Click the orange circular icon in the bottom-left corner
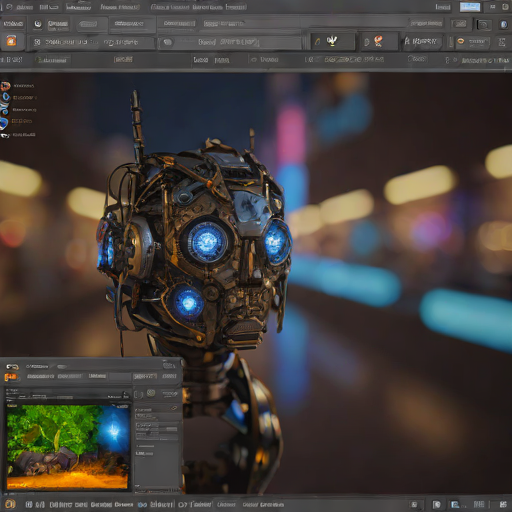The height and width of the screenshot is (512, 512). 10,504
